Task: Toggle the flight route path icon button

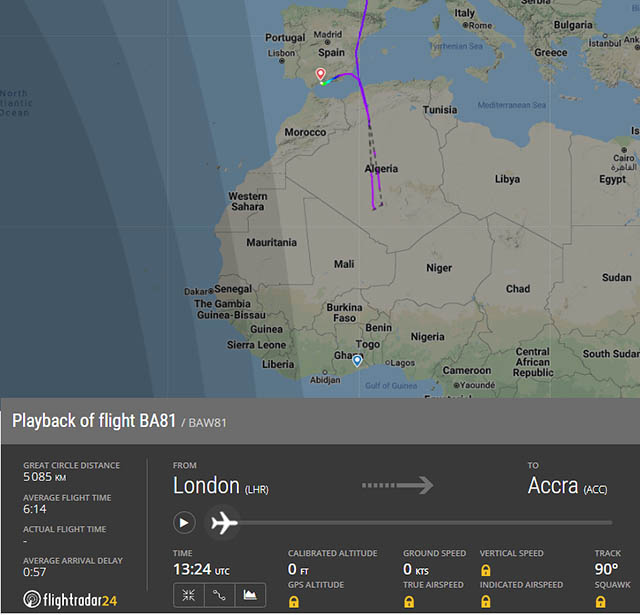Action: pyautogui.click(x=218, y=596)
